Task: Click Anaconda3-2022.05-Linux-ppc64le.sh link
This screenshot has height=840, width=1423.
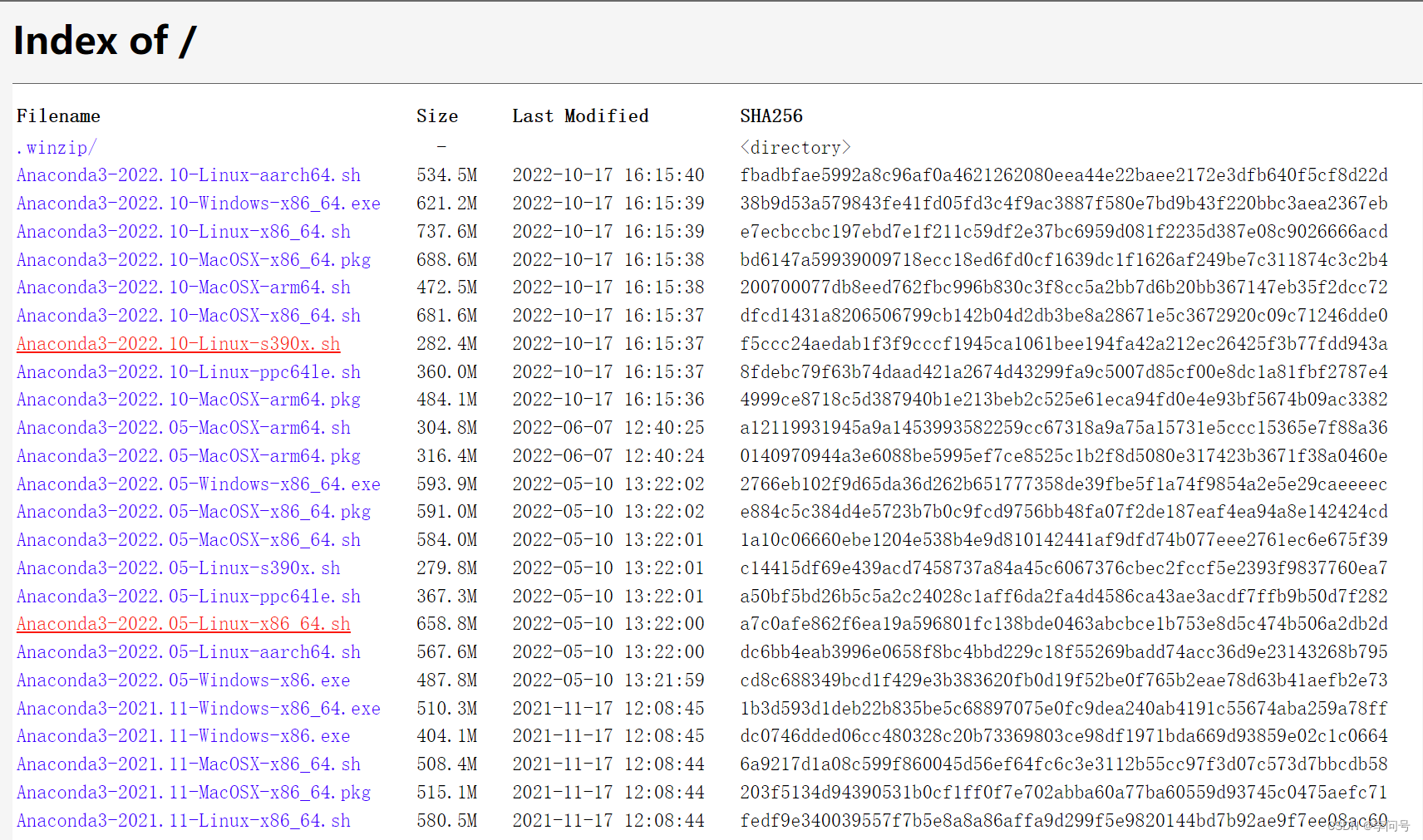Action: [x=189, y=597]
